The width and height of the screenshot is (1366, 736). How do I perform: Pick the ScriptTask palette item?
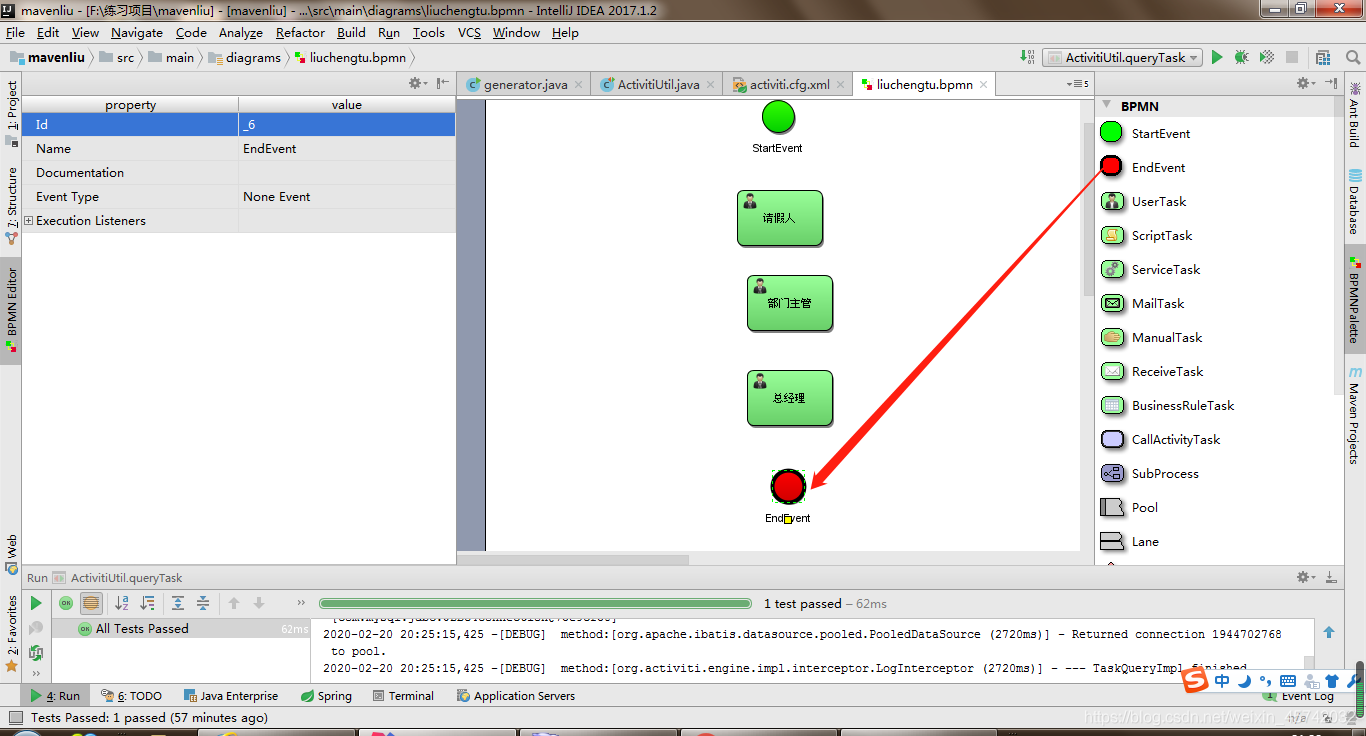pyautogui.click(x=1146, y=235)
